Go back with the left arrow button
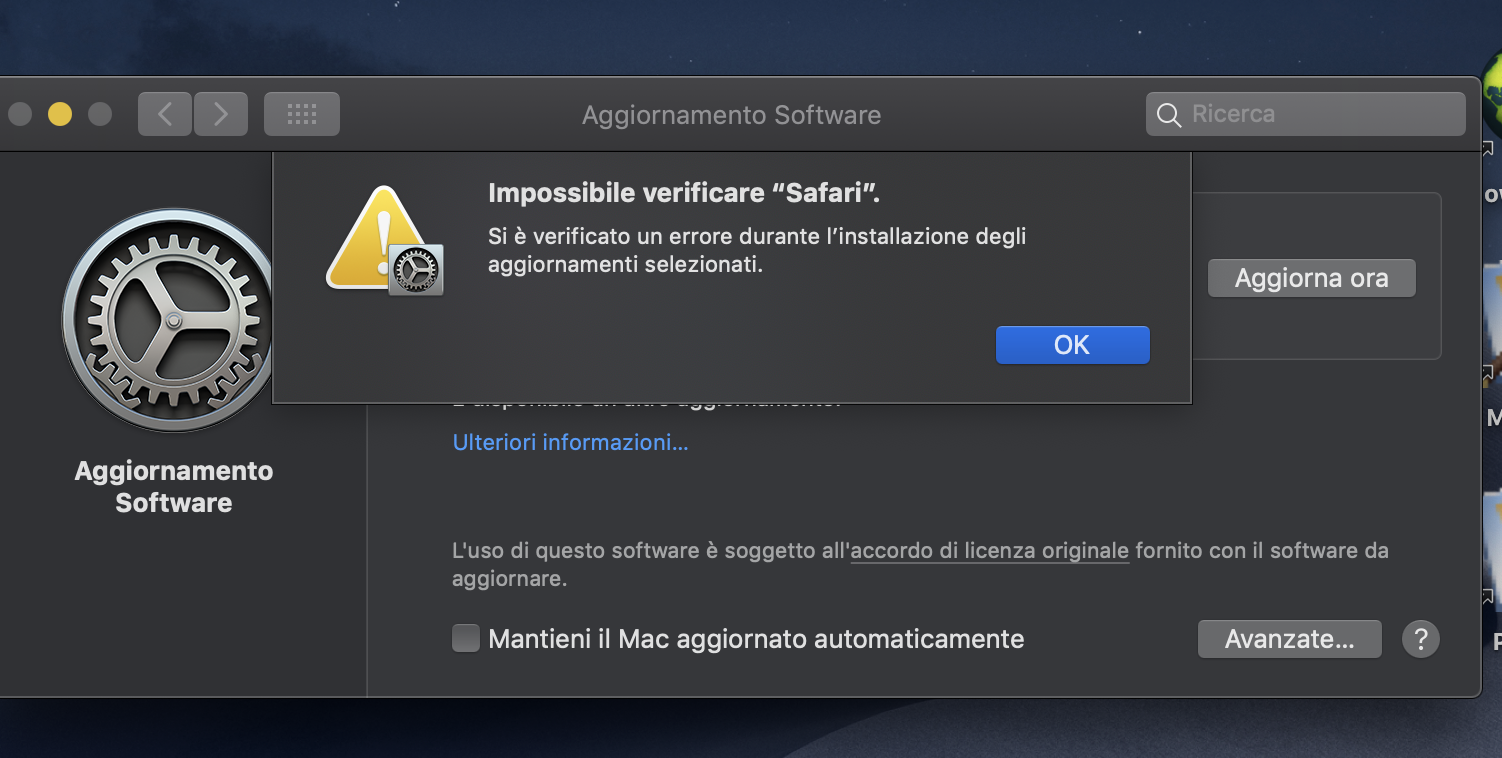This screenshot has height=758, width=1502. point(165,114)
